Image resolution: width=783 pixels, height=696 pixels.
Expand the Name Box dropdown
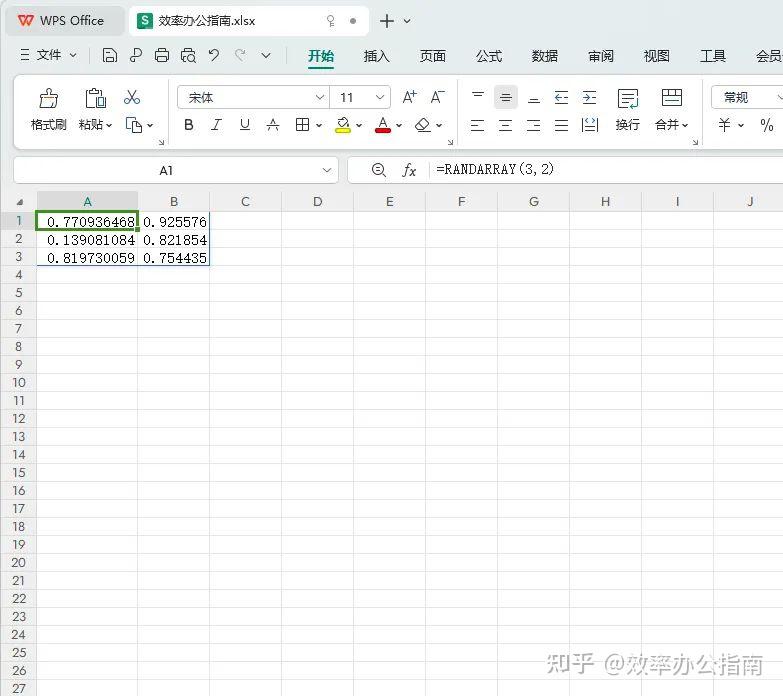tap(327, 170)
